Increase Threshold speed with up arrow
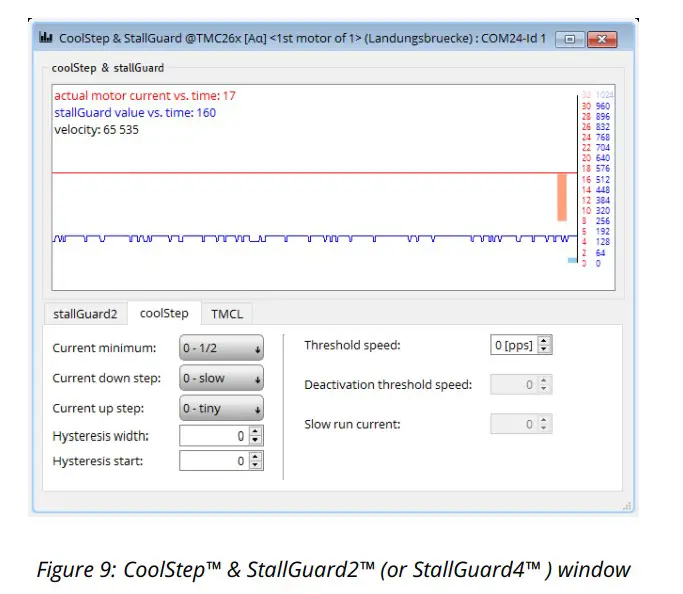This screenshot has height=594, width=683. click(x=544, y=341)
